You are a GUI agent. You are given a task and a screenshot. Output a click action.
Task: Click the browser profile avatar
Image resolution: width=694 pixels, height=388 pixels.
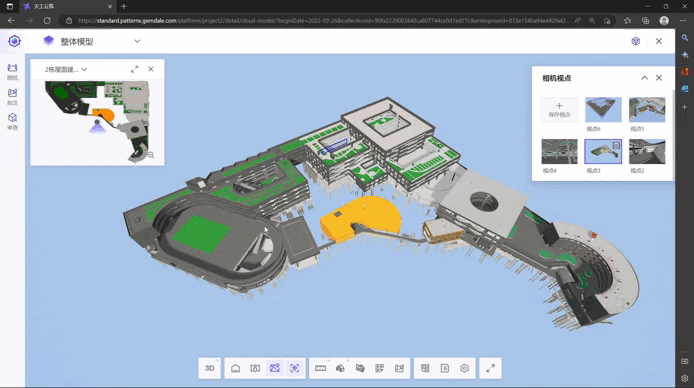click(664, 20)
